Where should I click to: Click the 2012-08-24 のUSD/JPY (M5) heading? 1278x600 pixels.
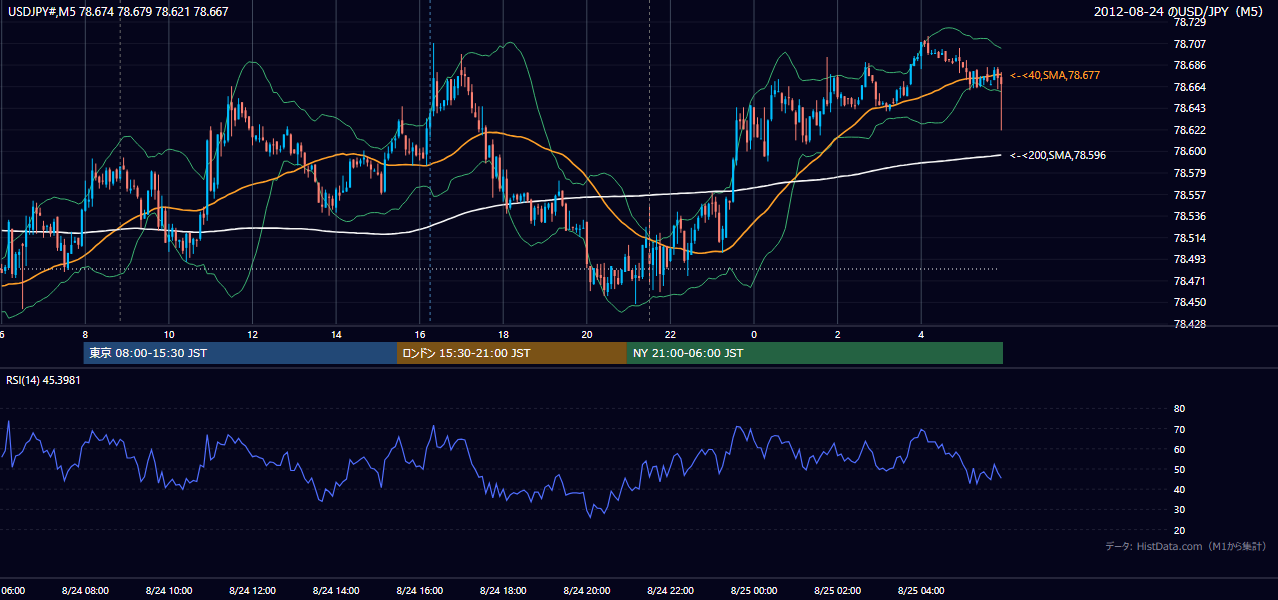tap(1180, 12)
